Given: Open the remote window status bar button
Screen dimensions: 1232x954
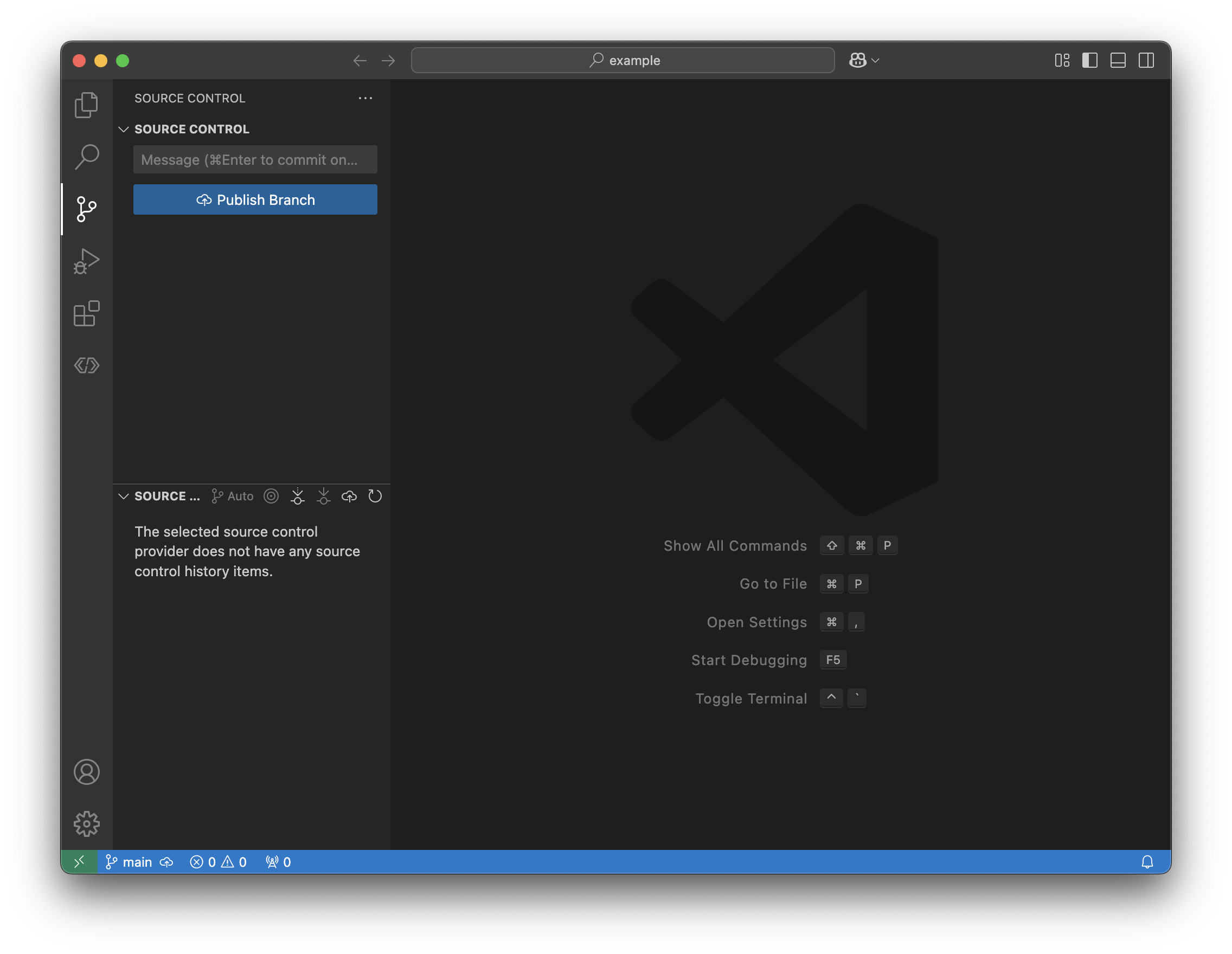Looking at the screenshot, I should click(x=80, y=862).
